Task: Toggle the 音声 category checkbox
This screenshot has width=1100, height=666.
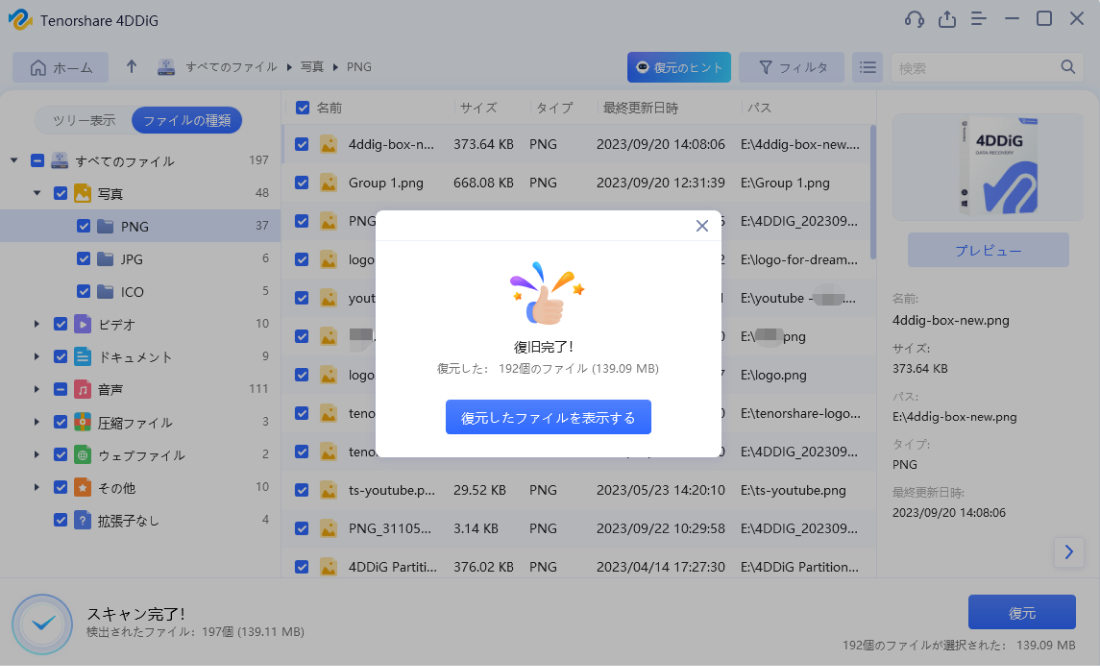Action: (x=60, y=389)
